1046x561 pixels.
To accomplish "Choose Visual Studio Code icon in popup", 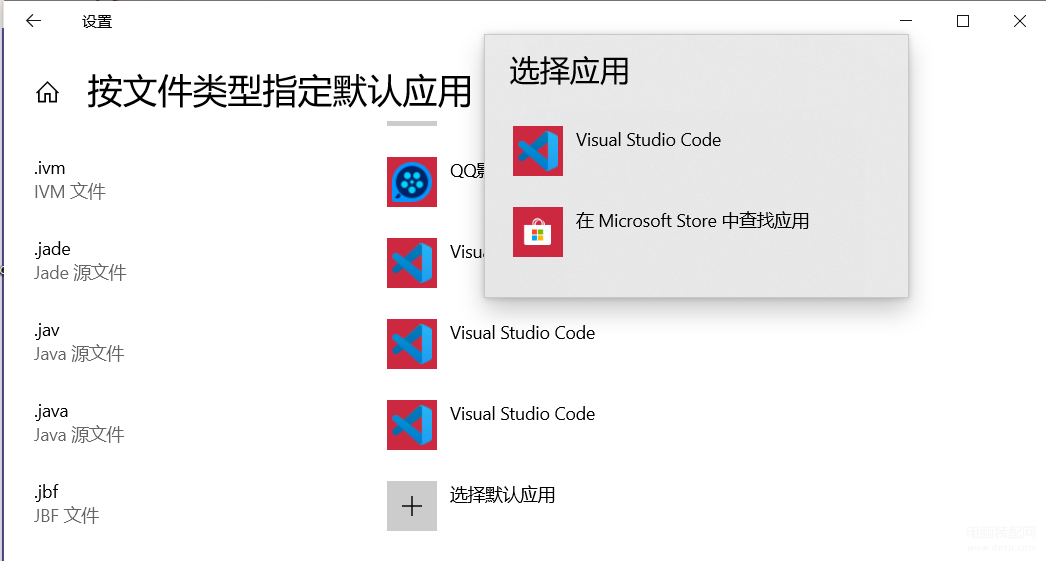I will pyautogui.click(x=538, y=151).
